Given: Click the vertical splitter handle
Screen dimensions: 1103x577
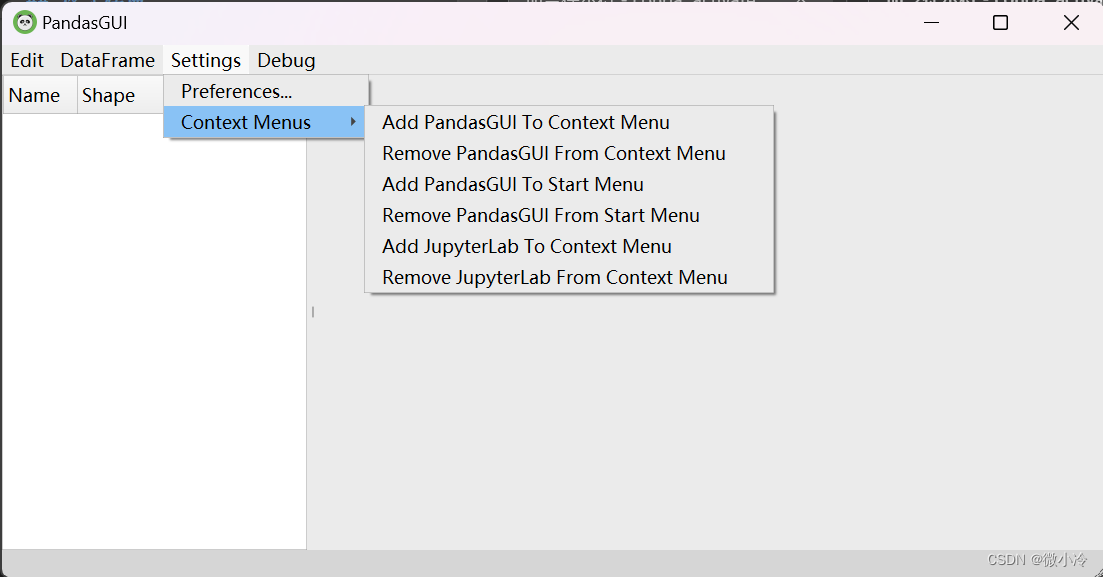Looking at the screenshot, I should [x=312, y=312].
